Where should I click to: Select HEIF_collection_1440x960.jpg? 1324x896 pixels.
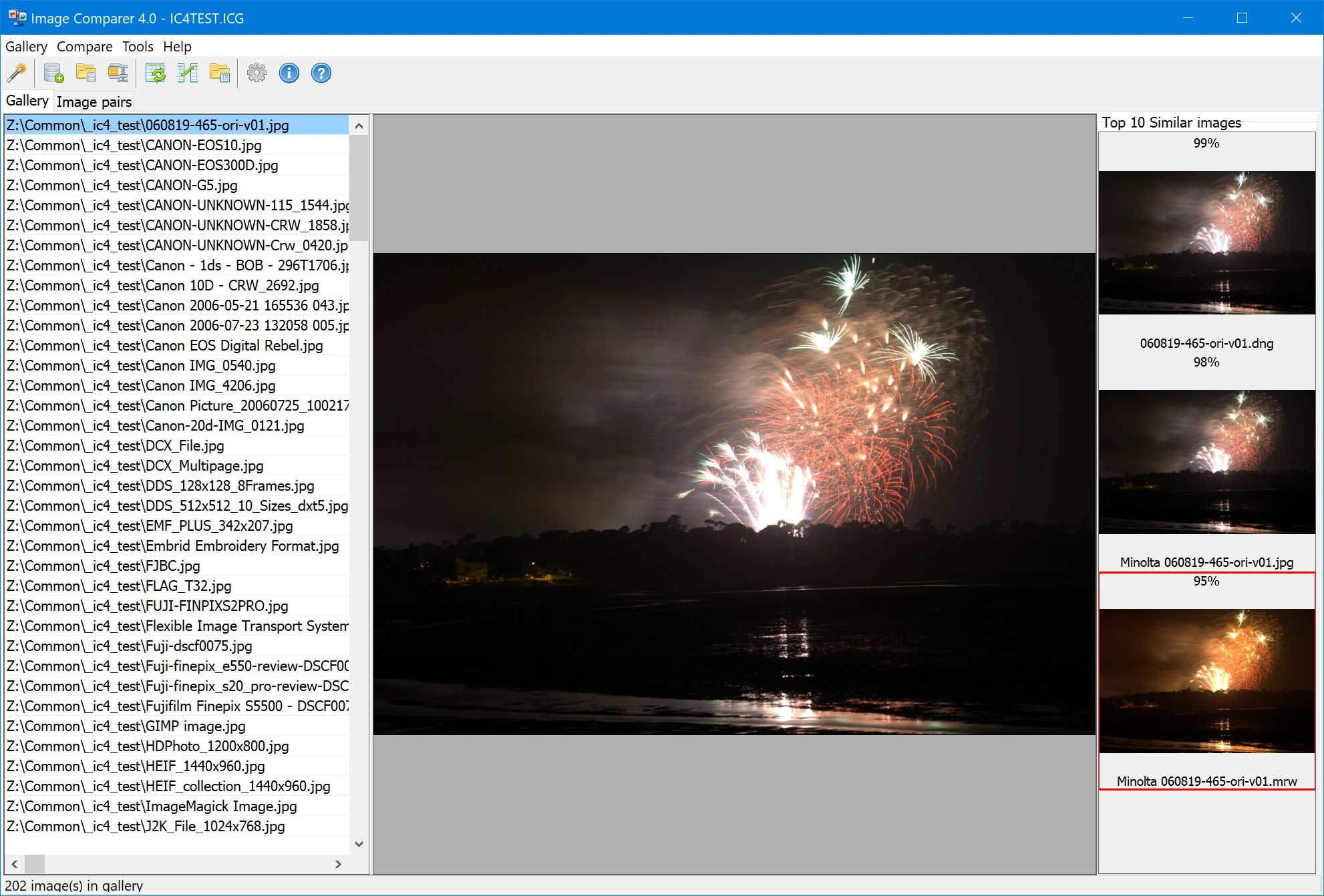176,786
